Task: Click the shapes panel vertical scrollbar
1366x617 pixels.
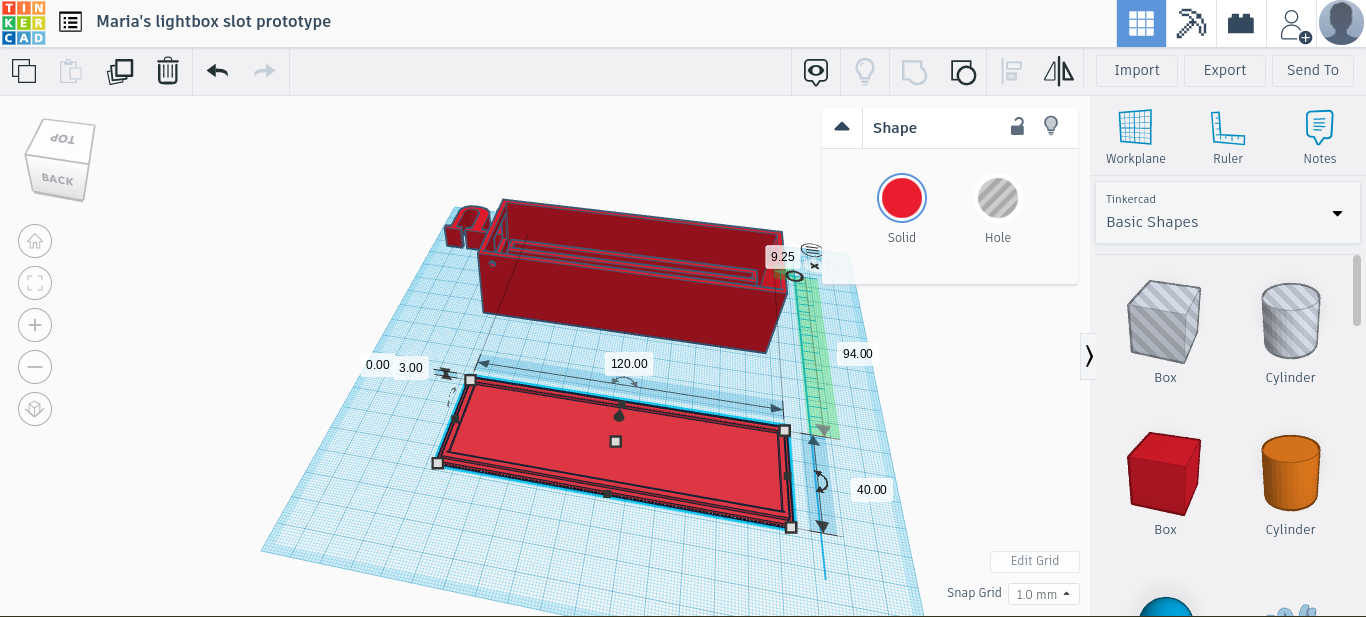Action: [1357, 290]
